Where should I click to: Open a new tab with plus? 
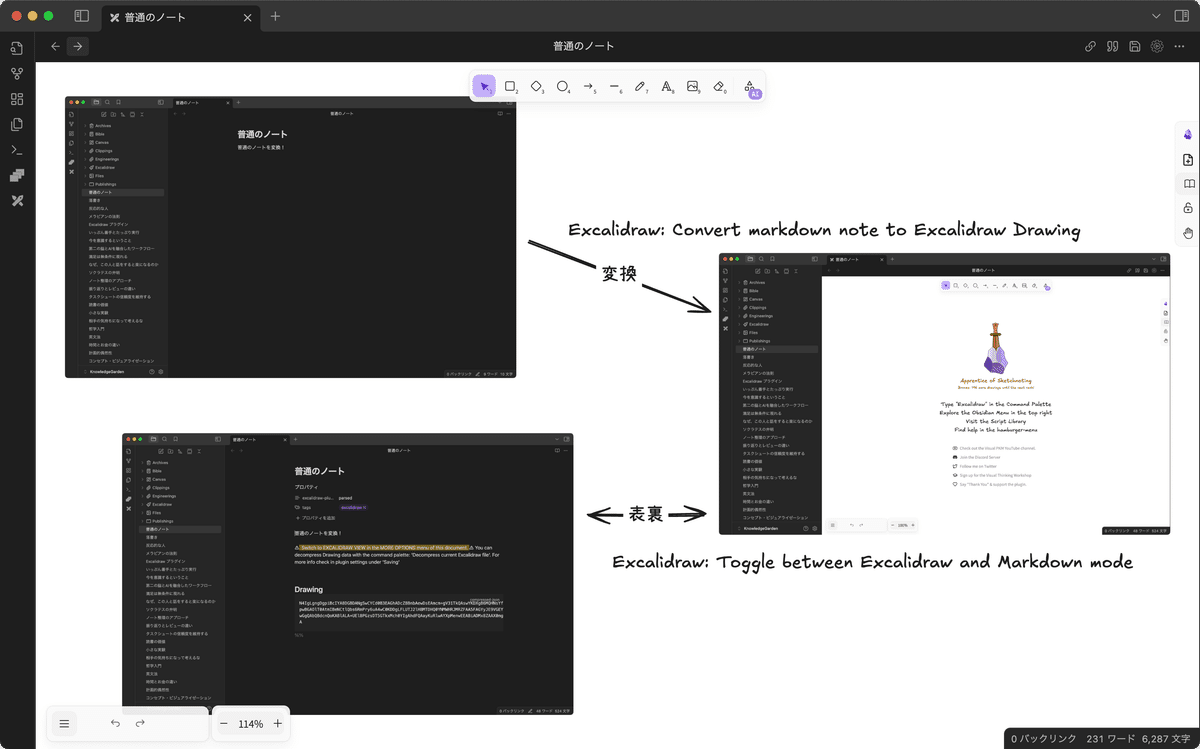point(275,16)
